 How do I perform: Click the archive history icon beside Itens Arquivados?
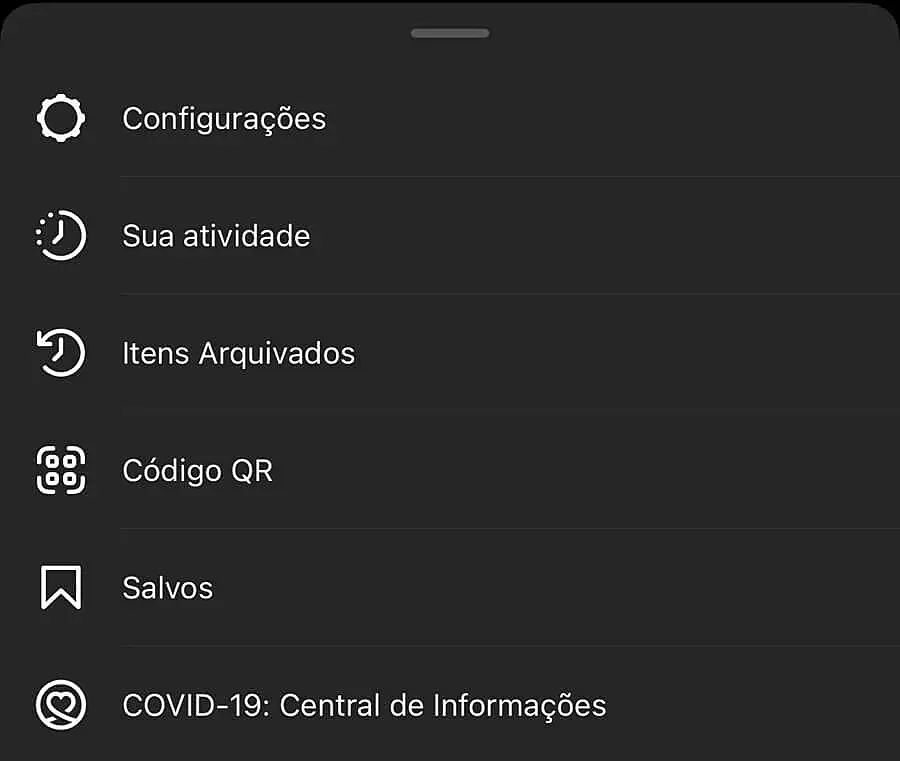point(61,352)
